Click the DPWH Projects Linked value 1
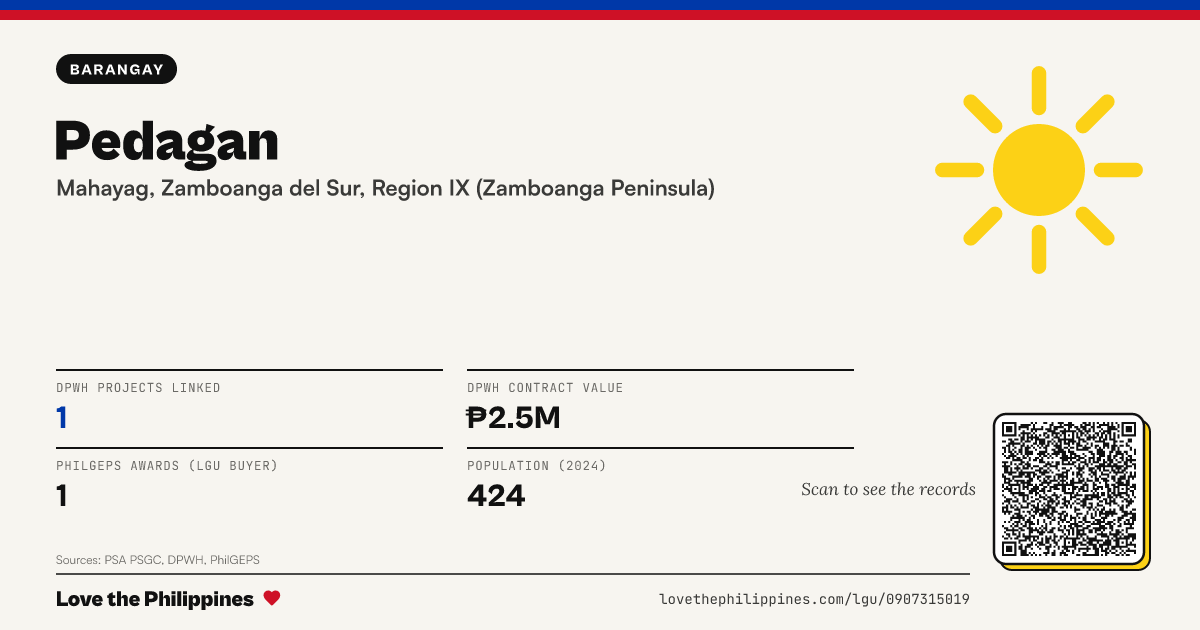The height and width of the screenshot is (630, 1200). click(62, 417)
